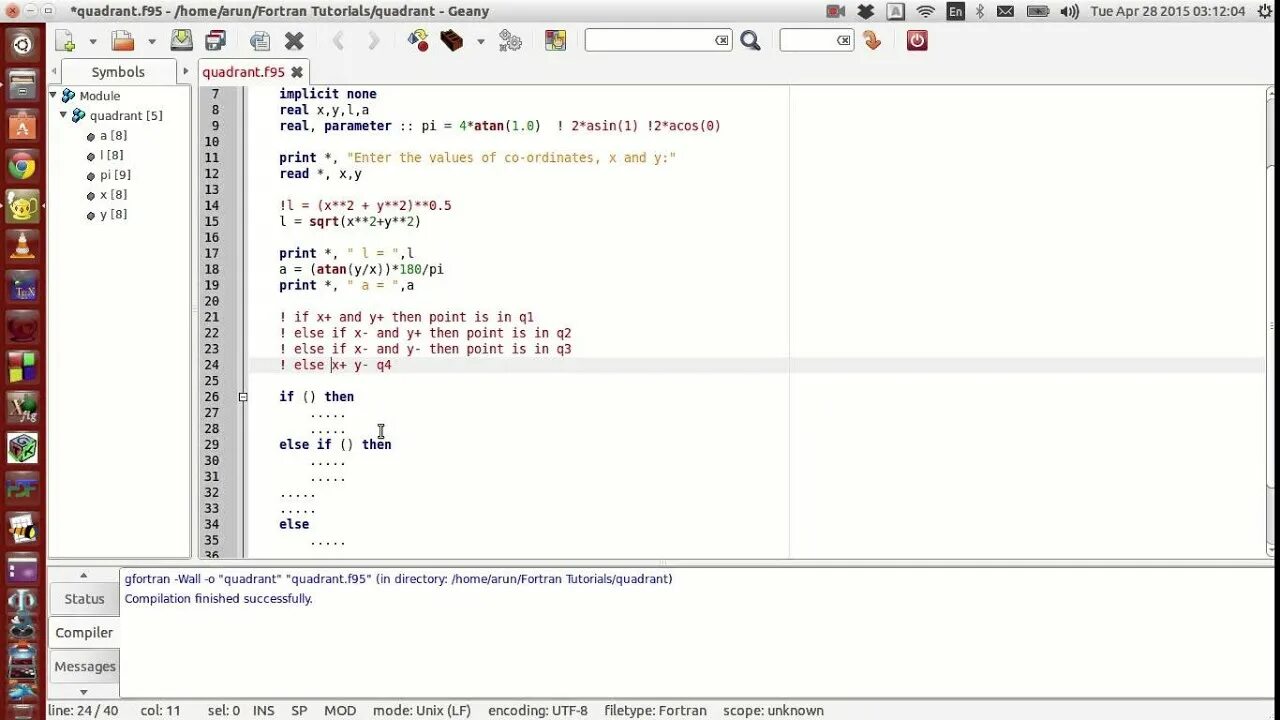Switch to the Status tab

point(83,598)
